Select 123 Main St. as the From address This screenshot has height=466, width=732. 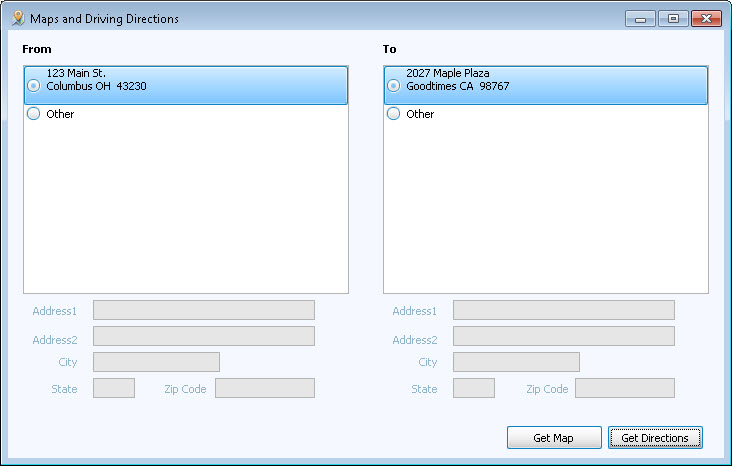pyautogui.click(x=34, y=86)
